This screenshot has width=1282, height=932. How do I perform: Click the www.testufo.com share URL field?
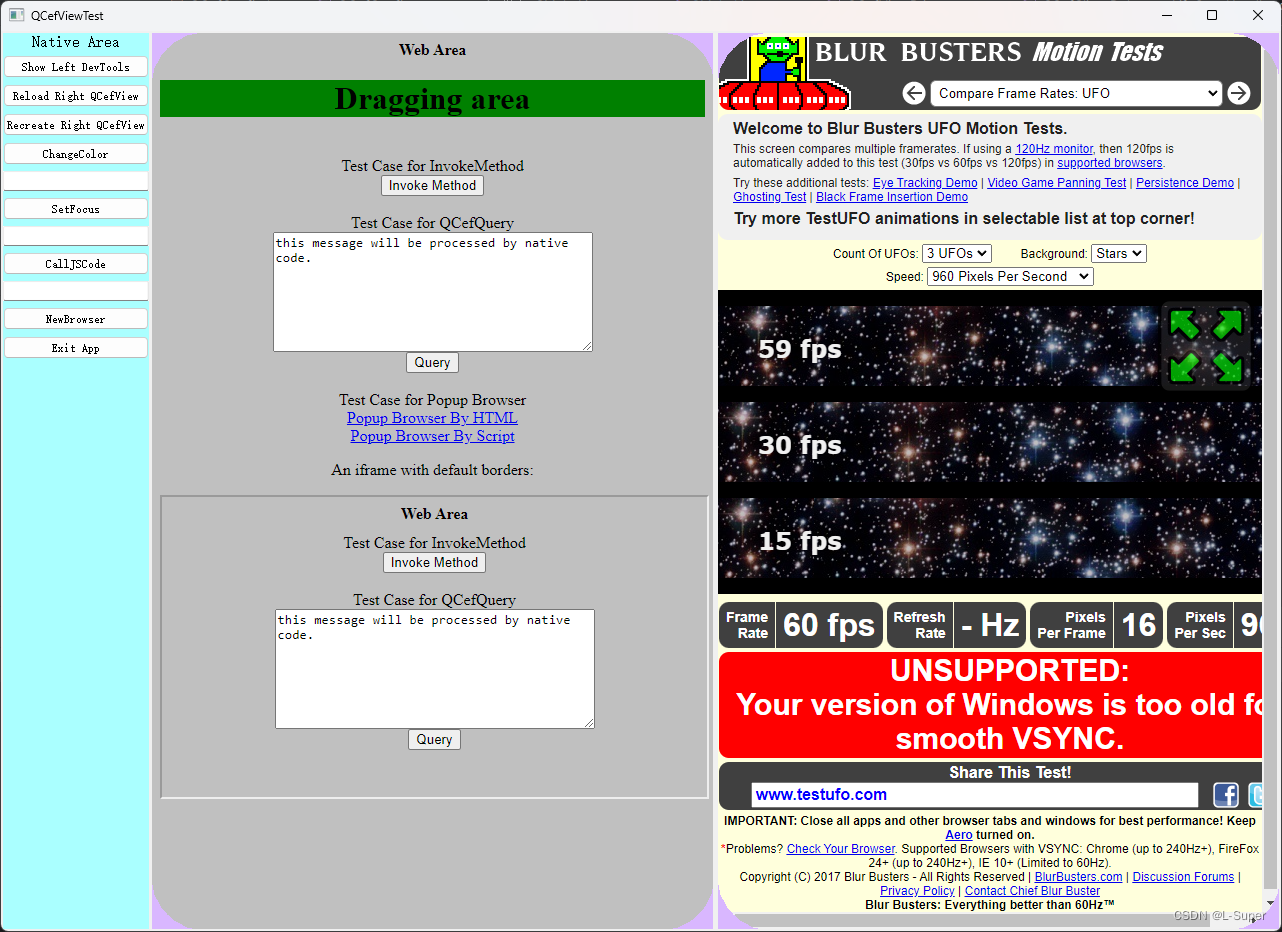pyautogui.click(x=975, y=795)
